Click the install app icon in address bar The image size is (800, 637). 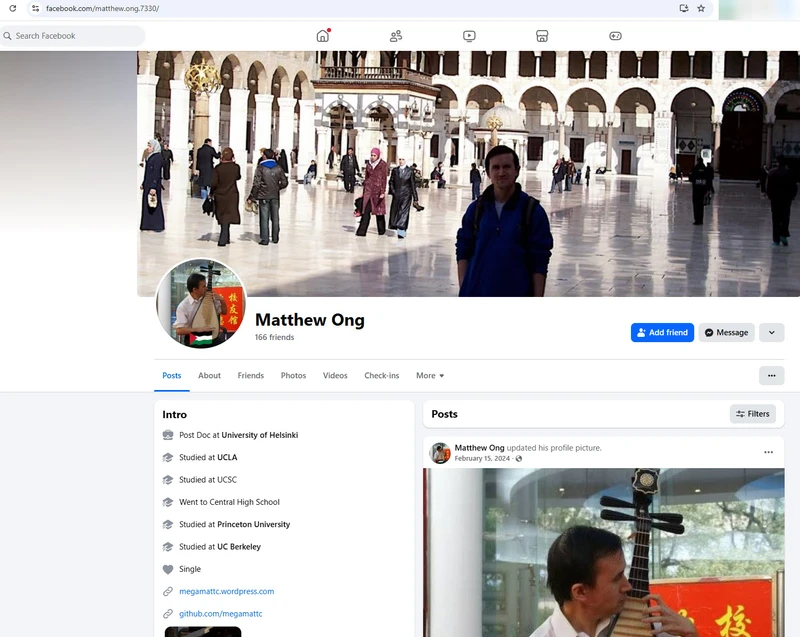(x=684, y=8)
